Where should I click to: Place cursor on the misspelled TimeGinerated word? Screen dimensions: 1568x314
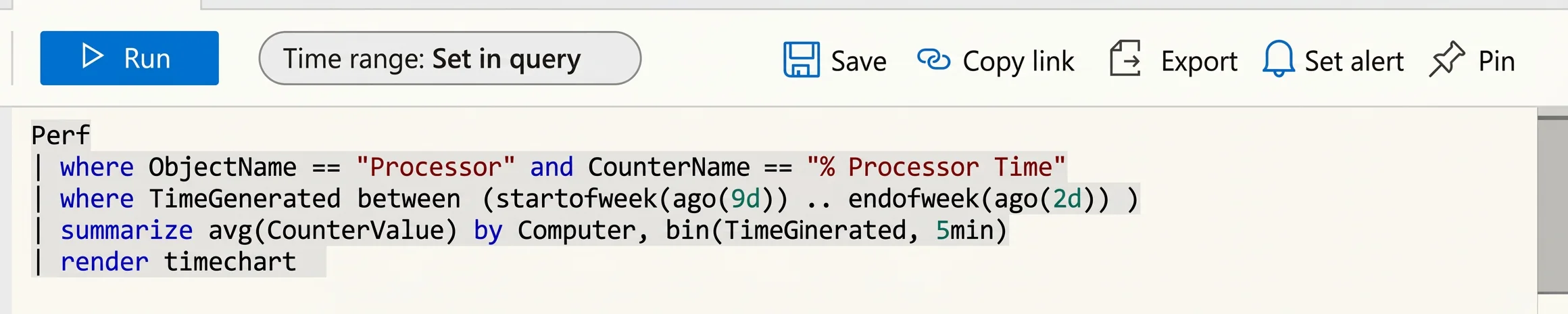[x=814, y=230]
